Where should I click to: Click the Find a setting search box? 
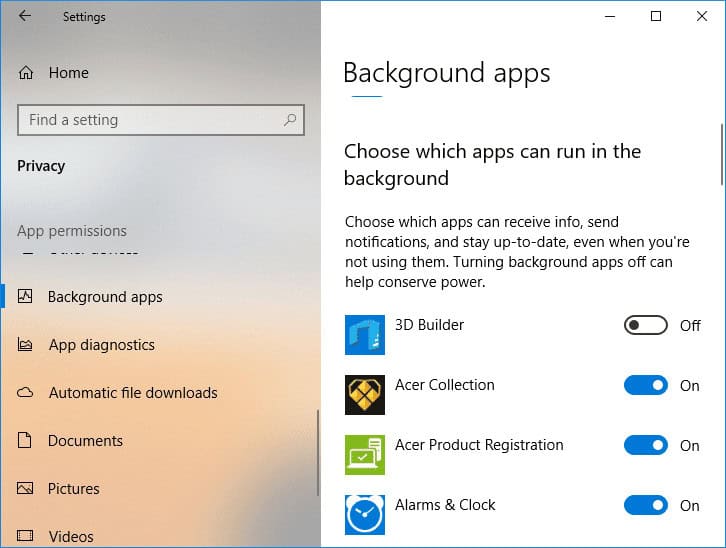pos(161,120)
